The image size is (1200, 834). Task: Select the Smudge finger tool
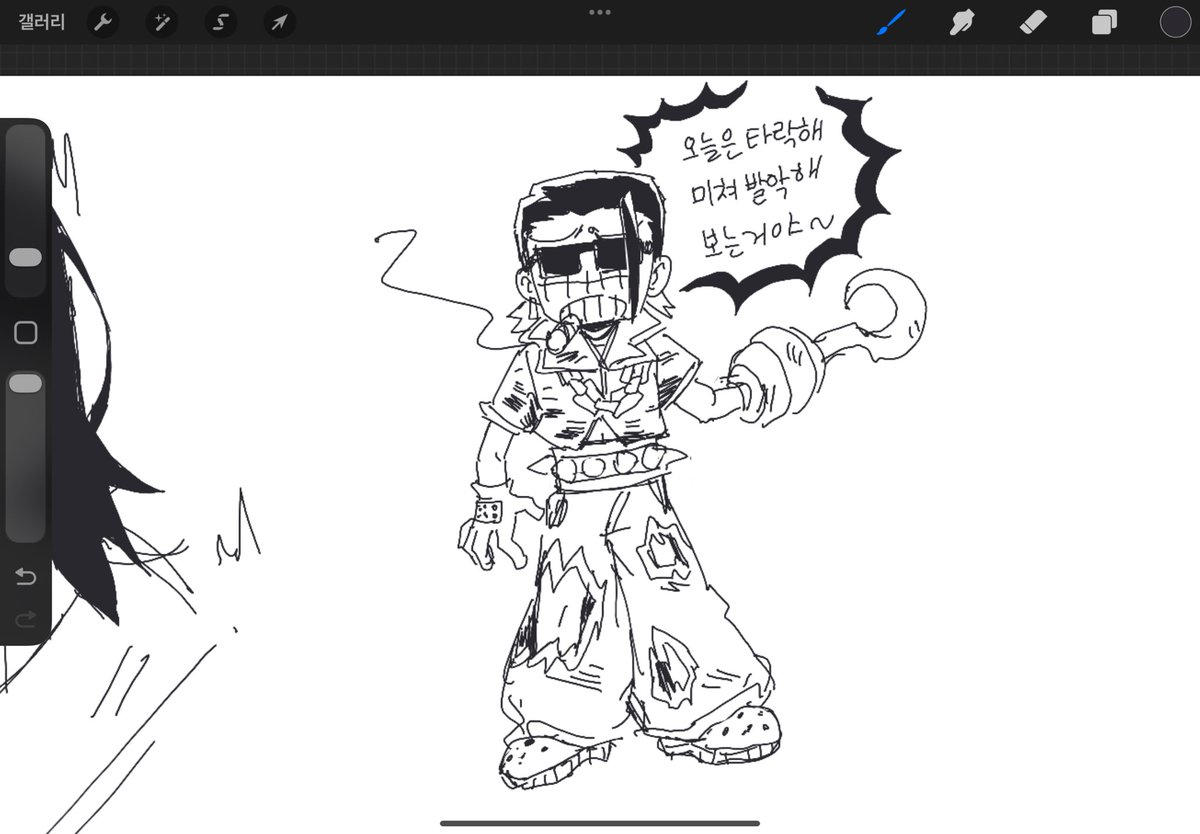[962, 22]
